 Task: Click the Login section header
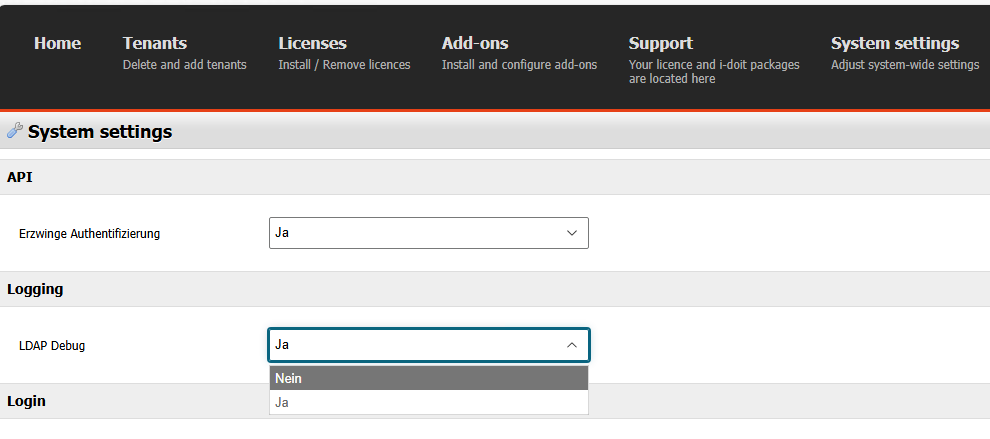[x=26, y=400]
